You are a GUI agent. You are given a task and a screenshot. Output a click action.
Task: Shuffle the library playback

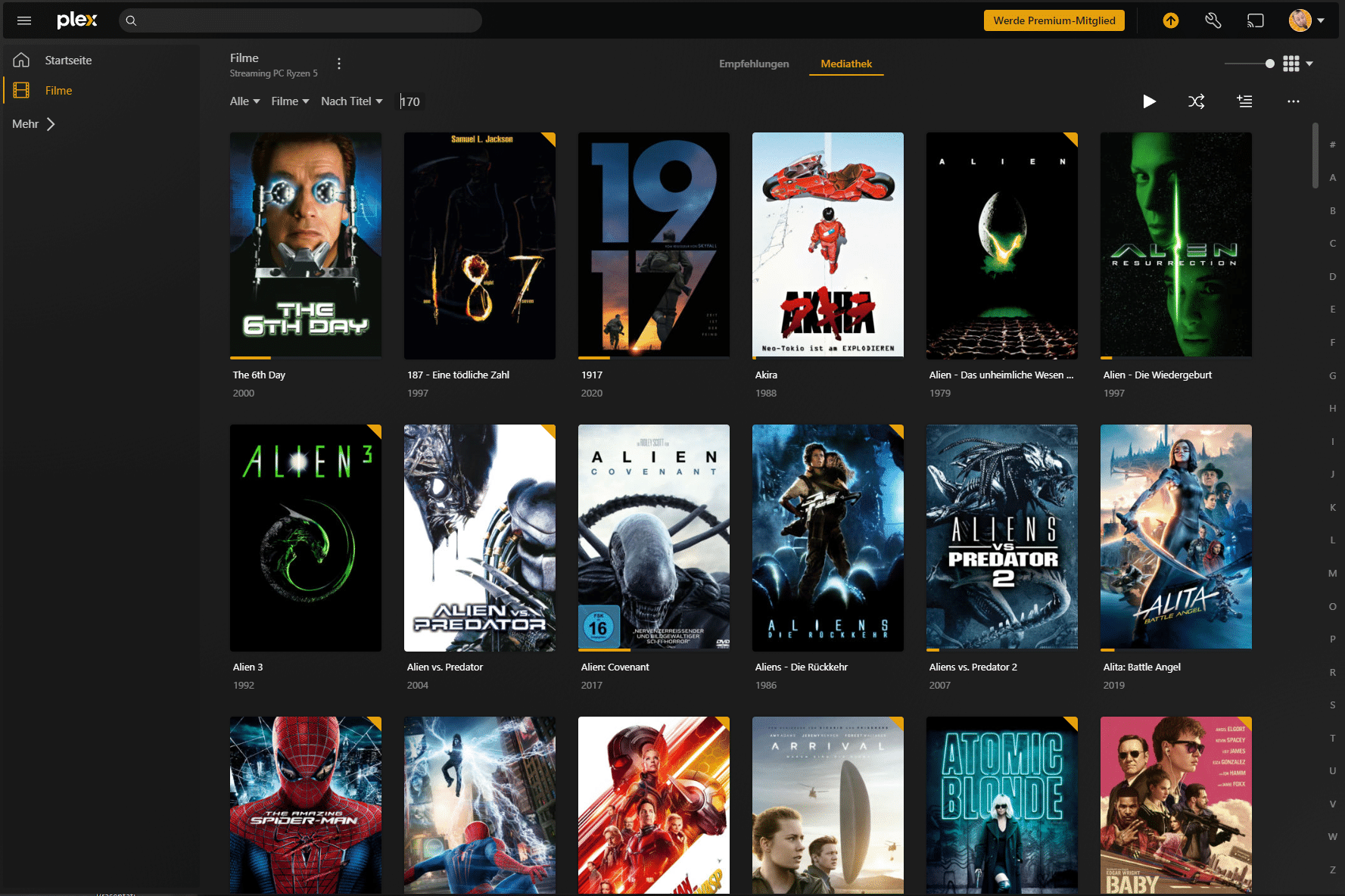(1197, 101)
